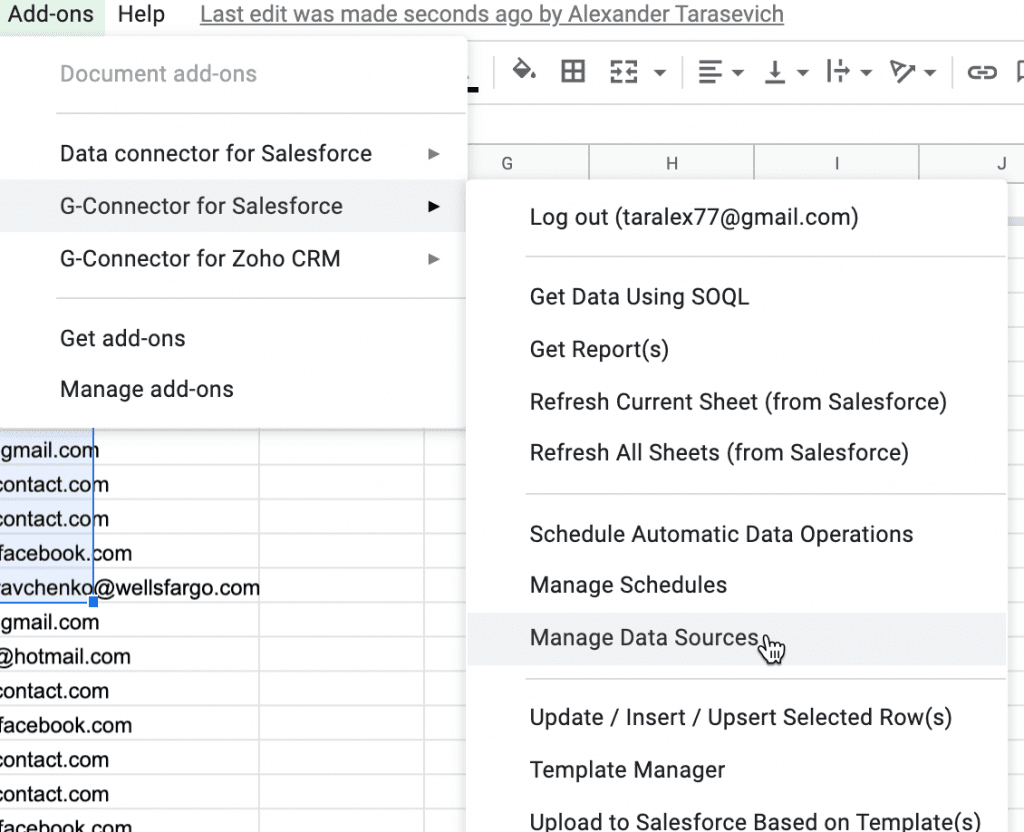Image resolution: width=1024 pixels, height=832 pixels.
Task: Select Get Report(s) option
Action: (x=737, y=349)
